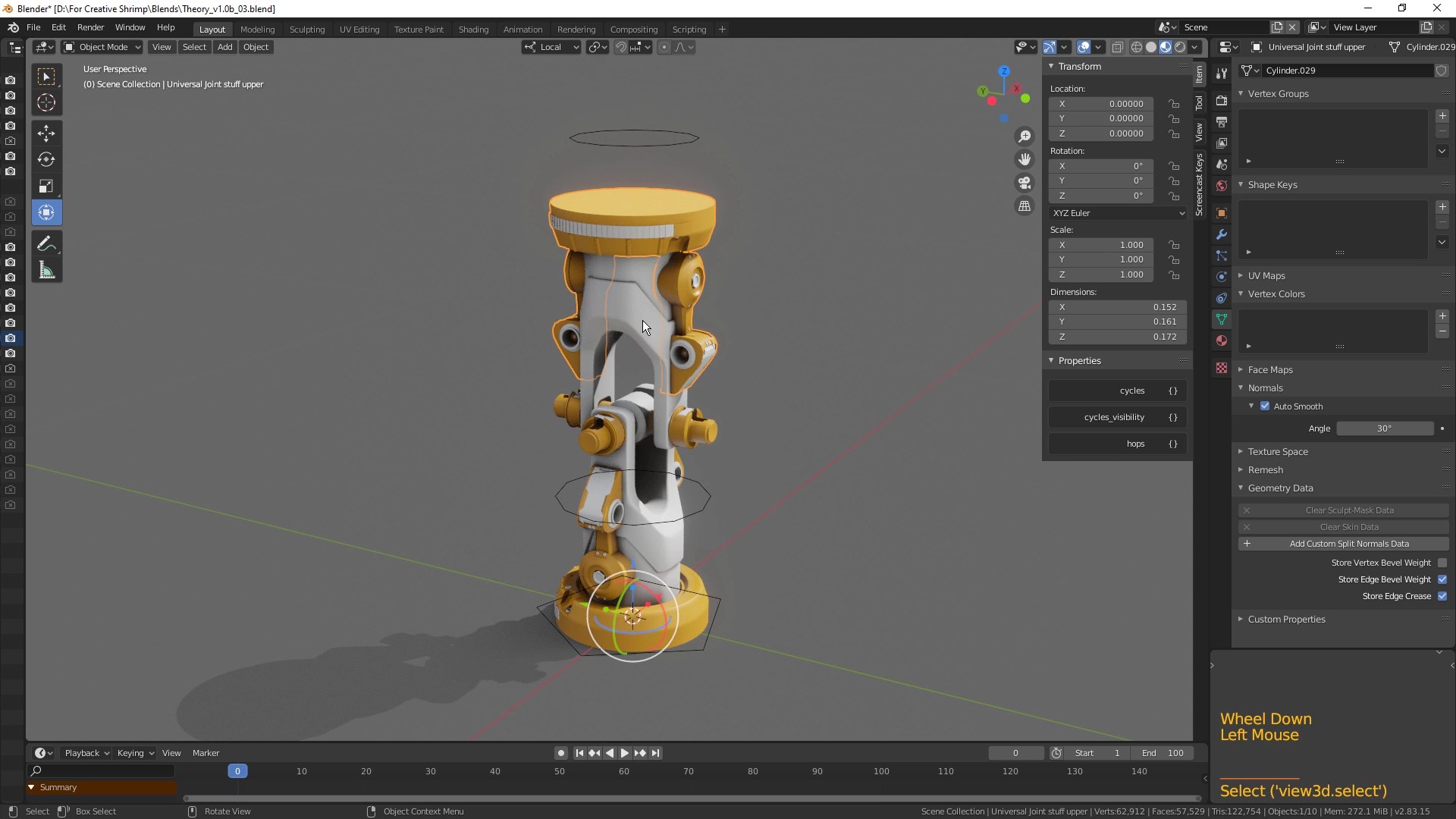This screenshot has height=819, width=1456.
Task: Pick the Measure ruler tool
Action: coord(46,271)
